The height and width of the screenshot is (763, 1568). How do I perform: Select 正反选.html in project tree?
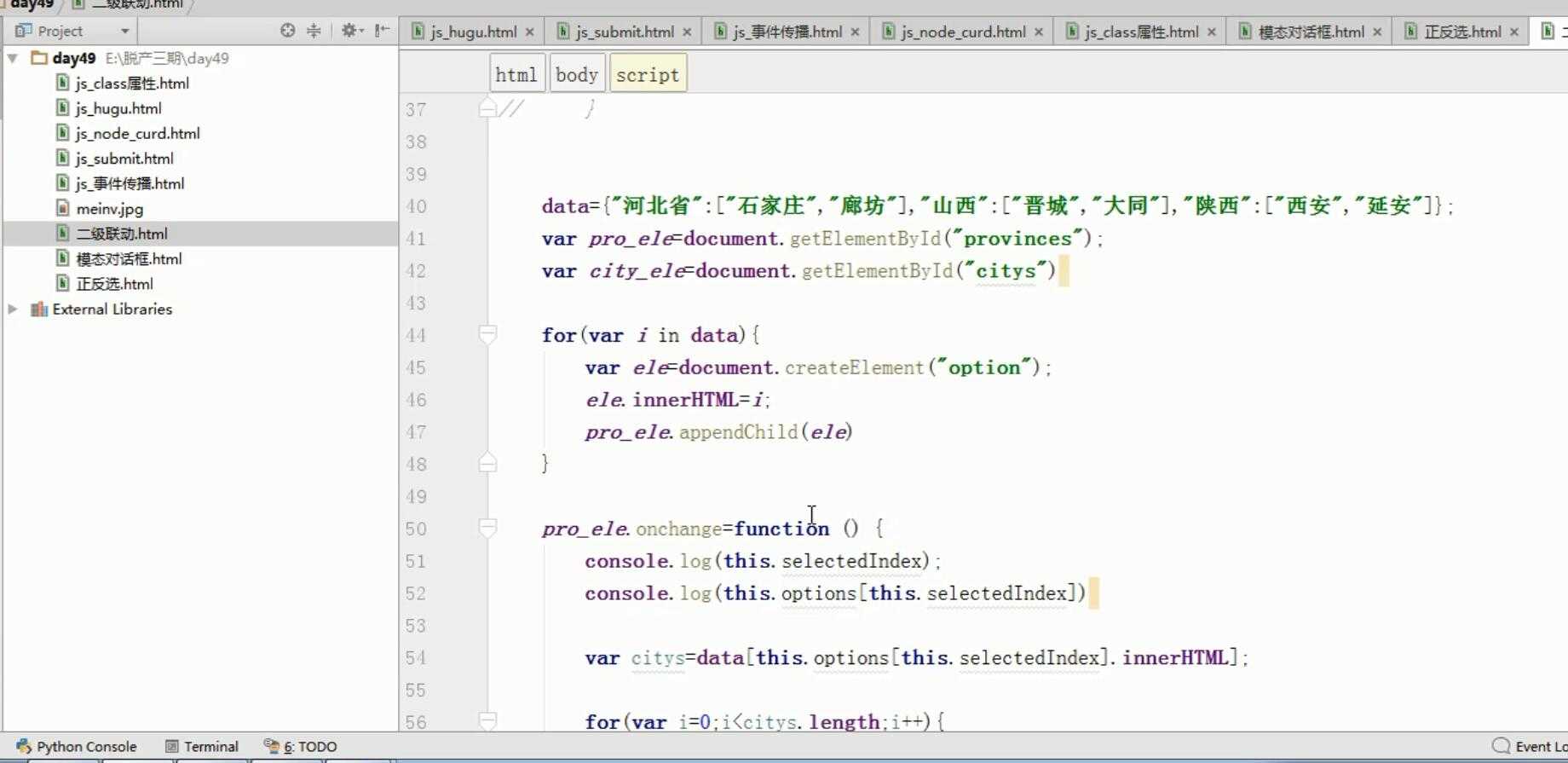tap(115, 284)
